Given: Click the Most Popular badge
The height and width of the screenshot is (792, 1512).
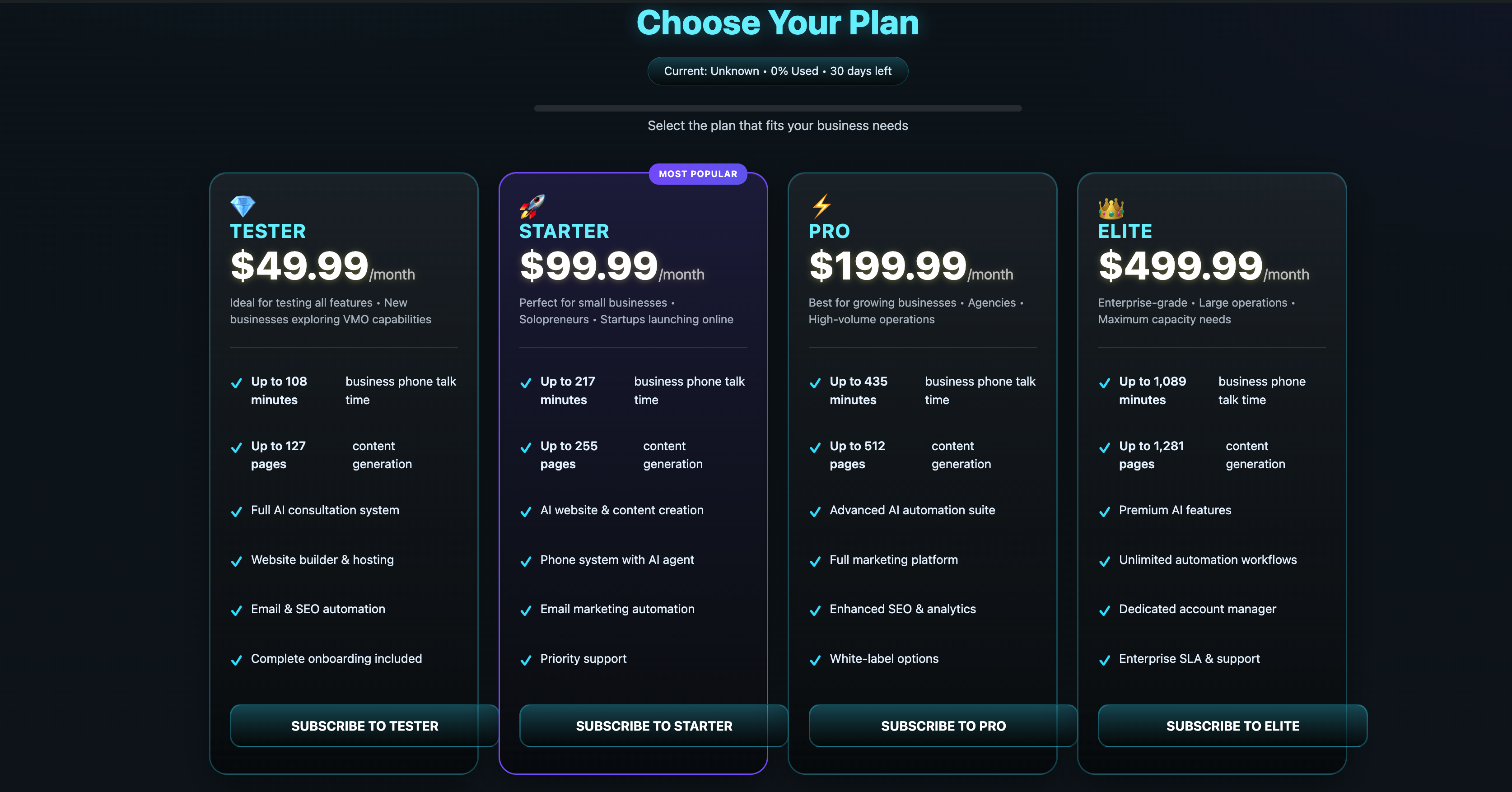Looking at the screenshot, I should 698,174.
